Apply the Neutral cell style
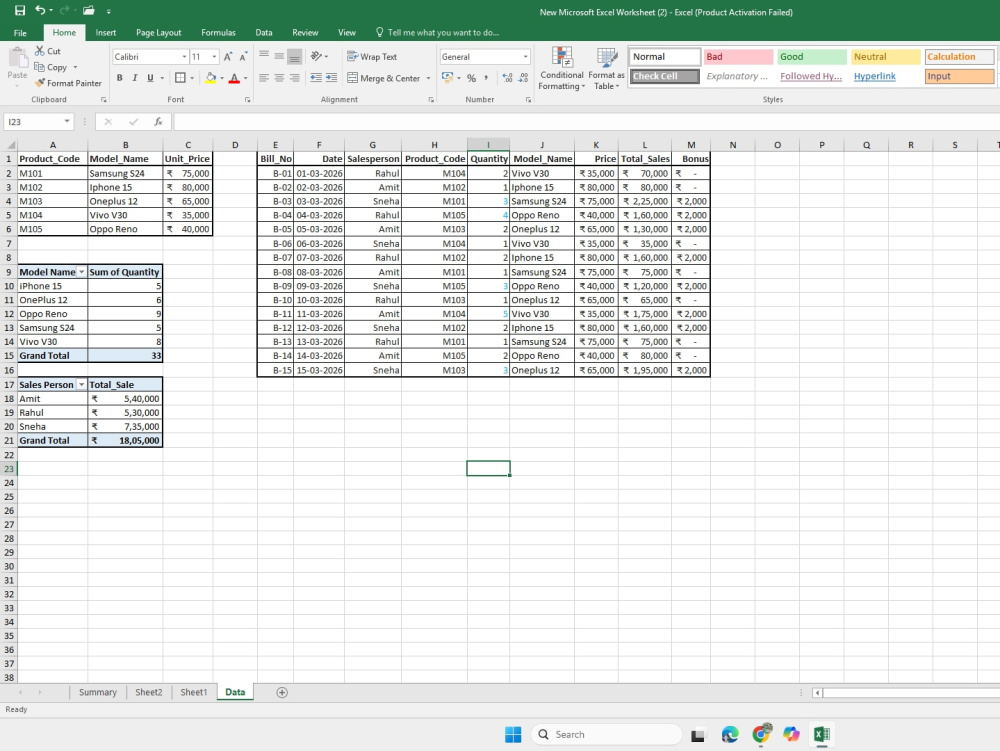The width and height of the screenshot is (1000, 751). coord(886,57)
